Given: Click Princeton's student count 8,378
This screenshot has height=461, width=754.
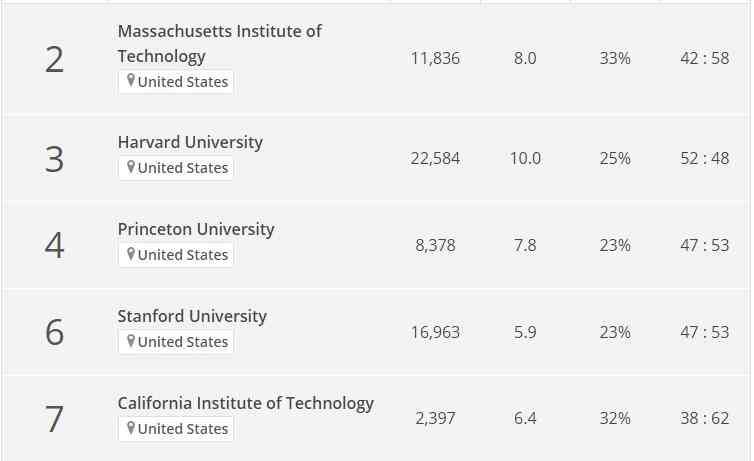Looking at the screenshot, I should click(x=435, y=245).
